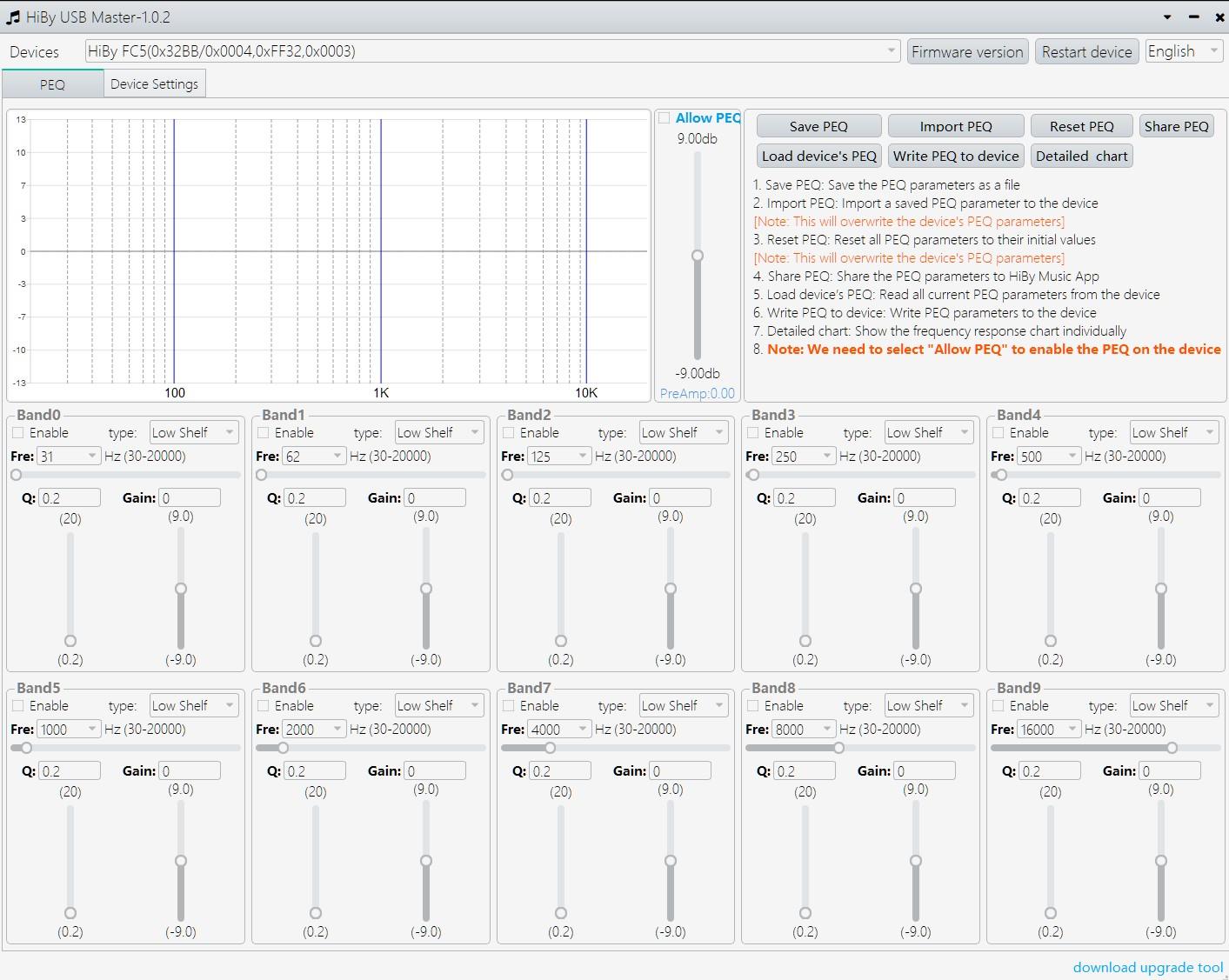Screen dimensions: 1229x980
Task: Switch to the Device Settings tab
Action: [154, 84]
